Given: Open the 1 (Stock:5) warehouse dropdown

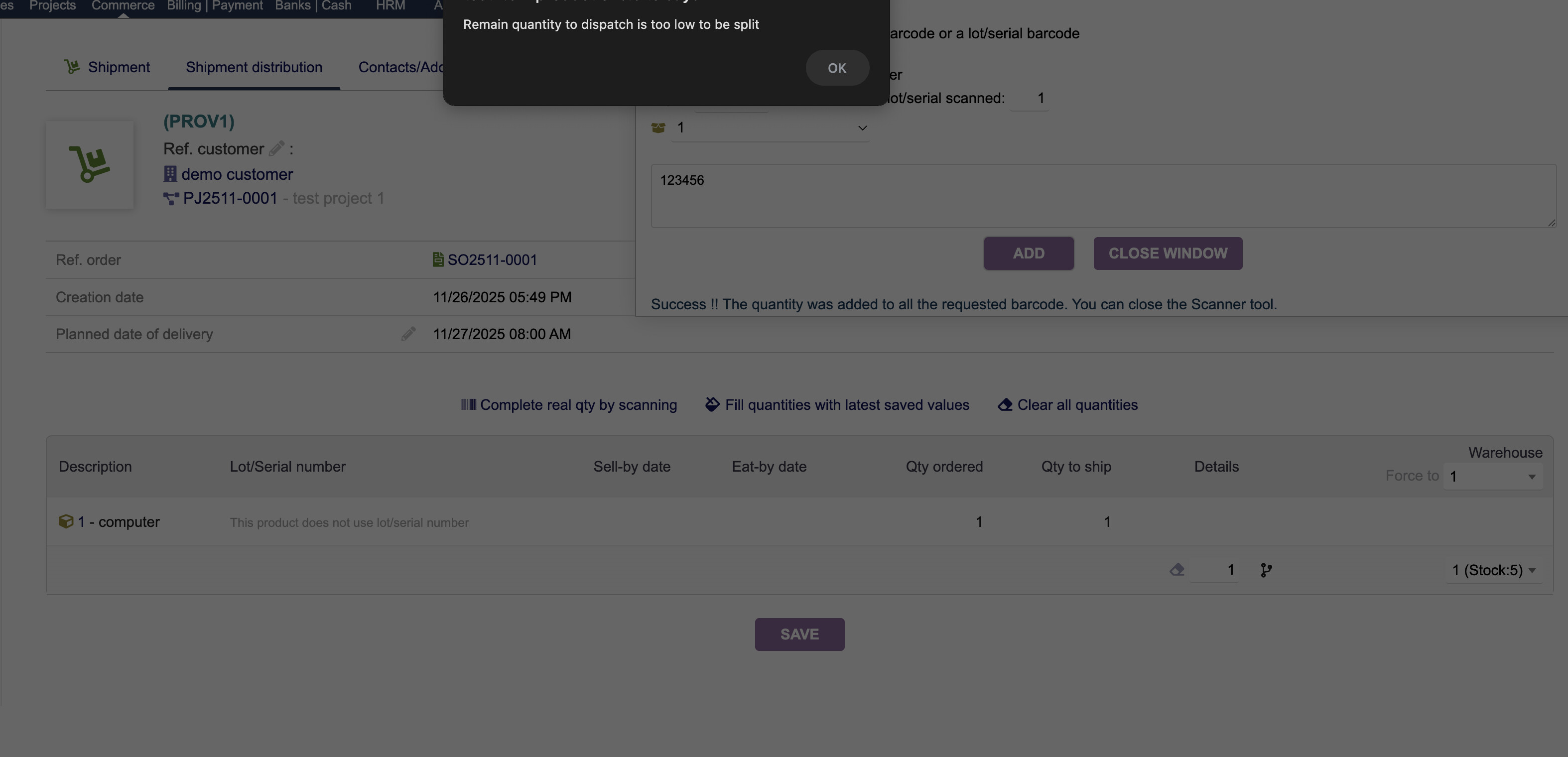Looking at the screenshot, I should (1494, 570).
